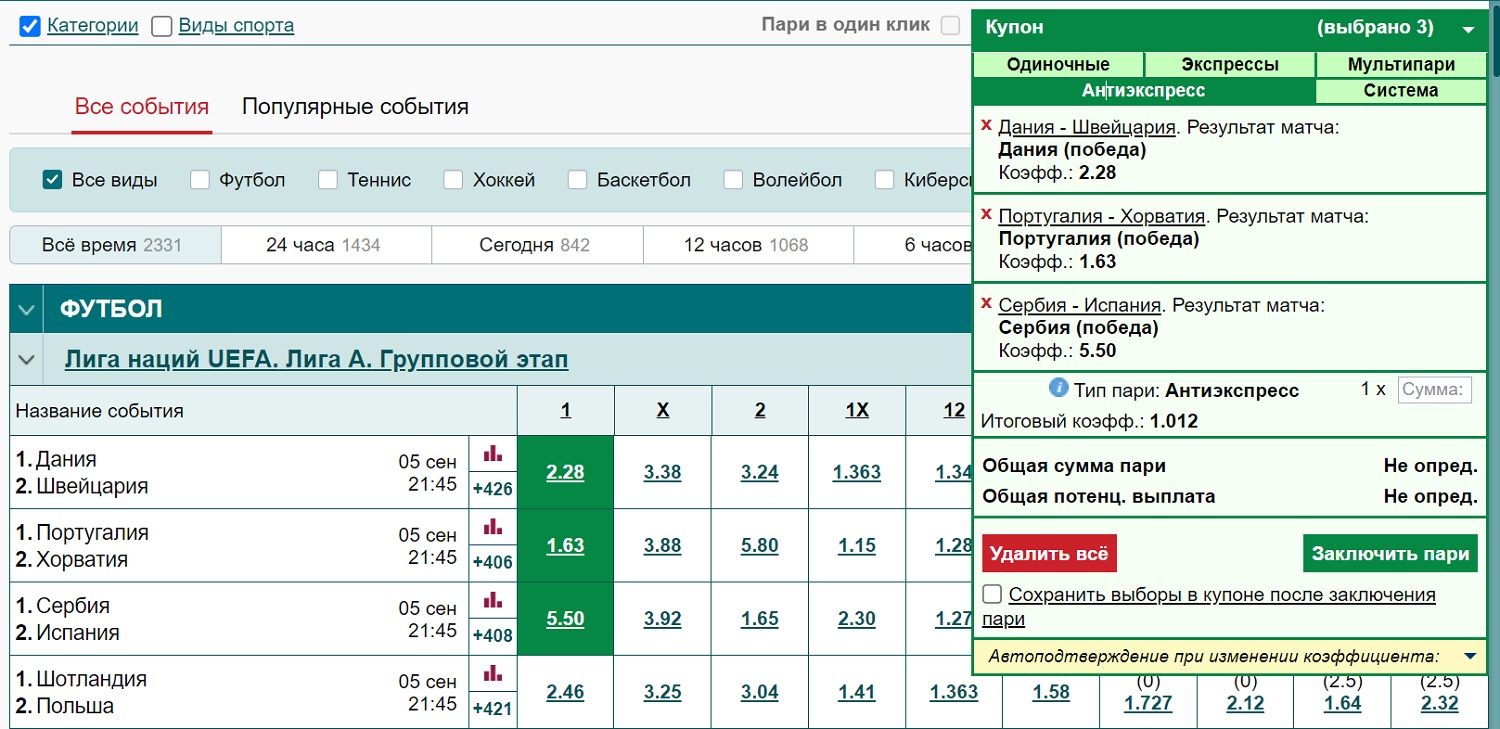The width and height of the screenshot is (1500, 729).
Task: Open Виды спорта link
Action: 236,26
